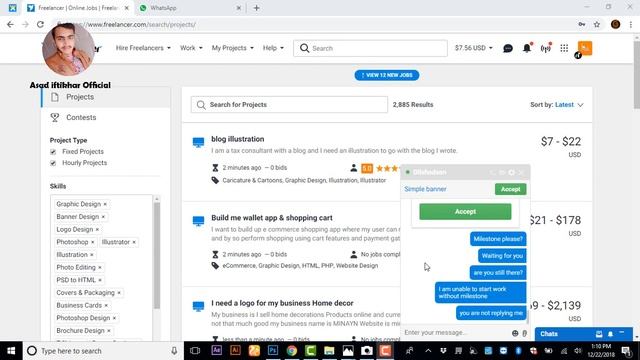Expand the Help dropdown menu

pyautogui.click(x=273, y=48)
